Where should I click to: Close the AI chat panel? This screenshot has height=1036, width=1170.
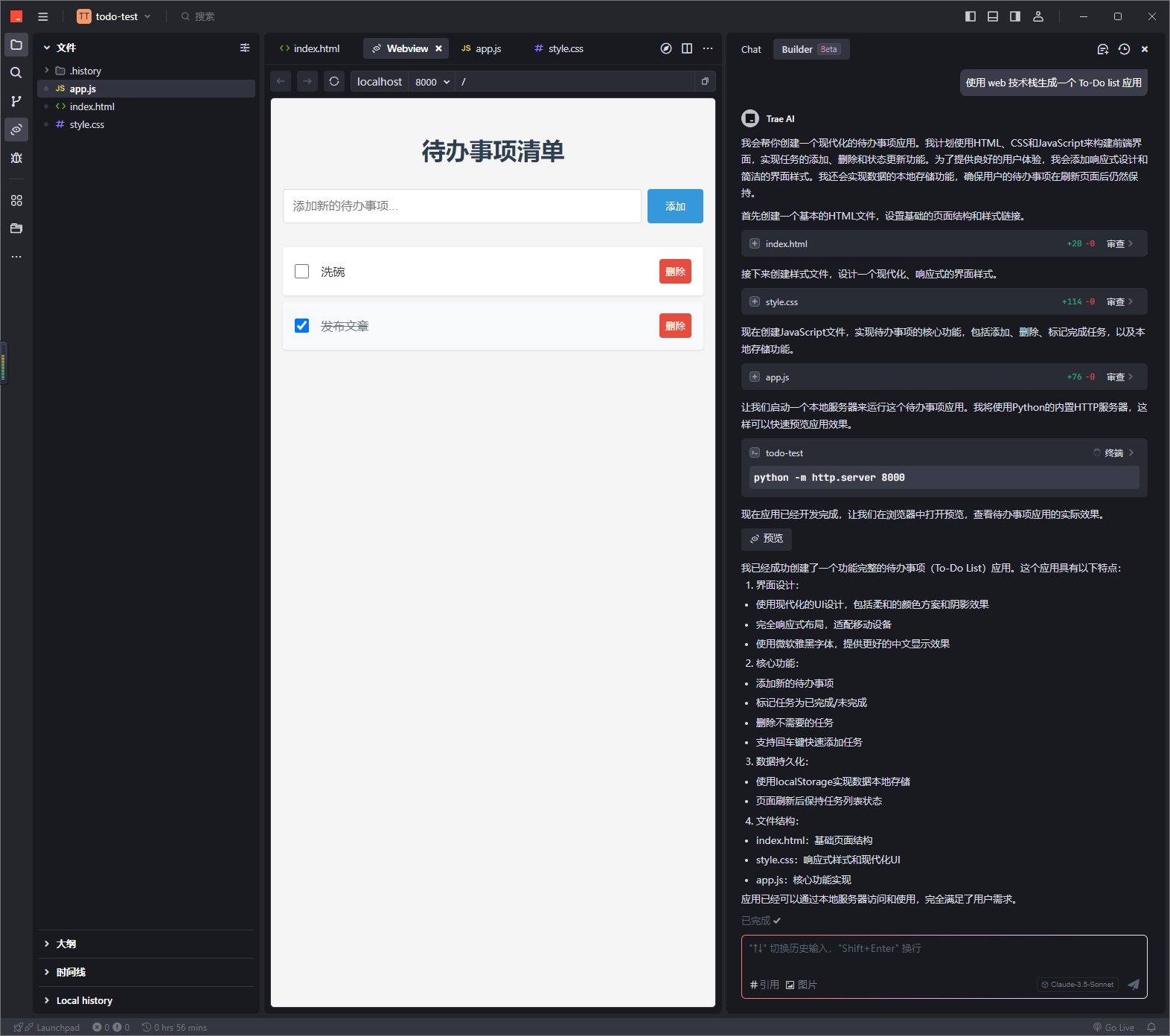click(x=1145, y=49)
